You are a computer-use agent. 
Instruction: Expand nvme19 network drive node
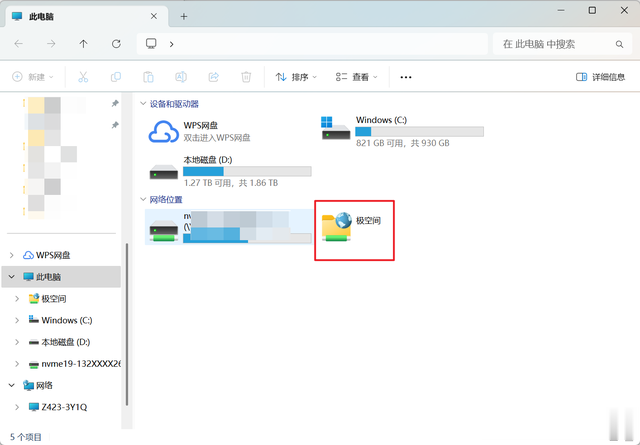[x=17, y=364]
